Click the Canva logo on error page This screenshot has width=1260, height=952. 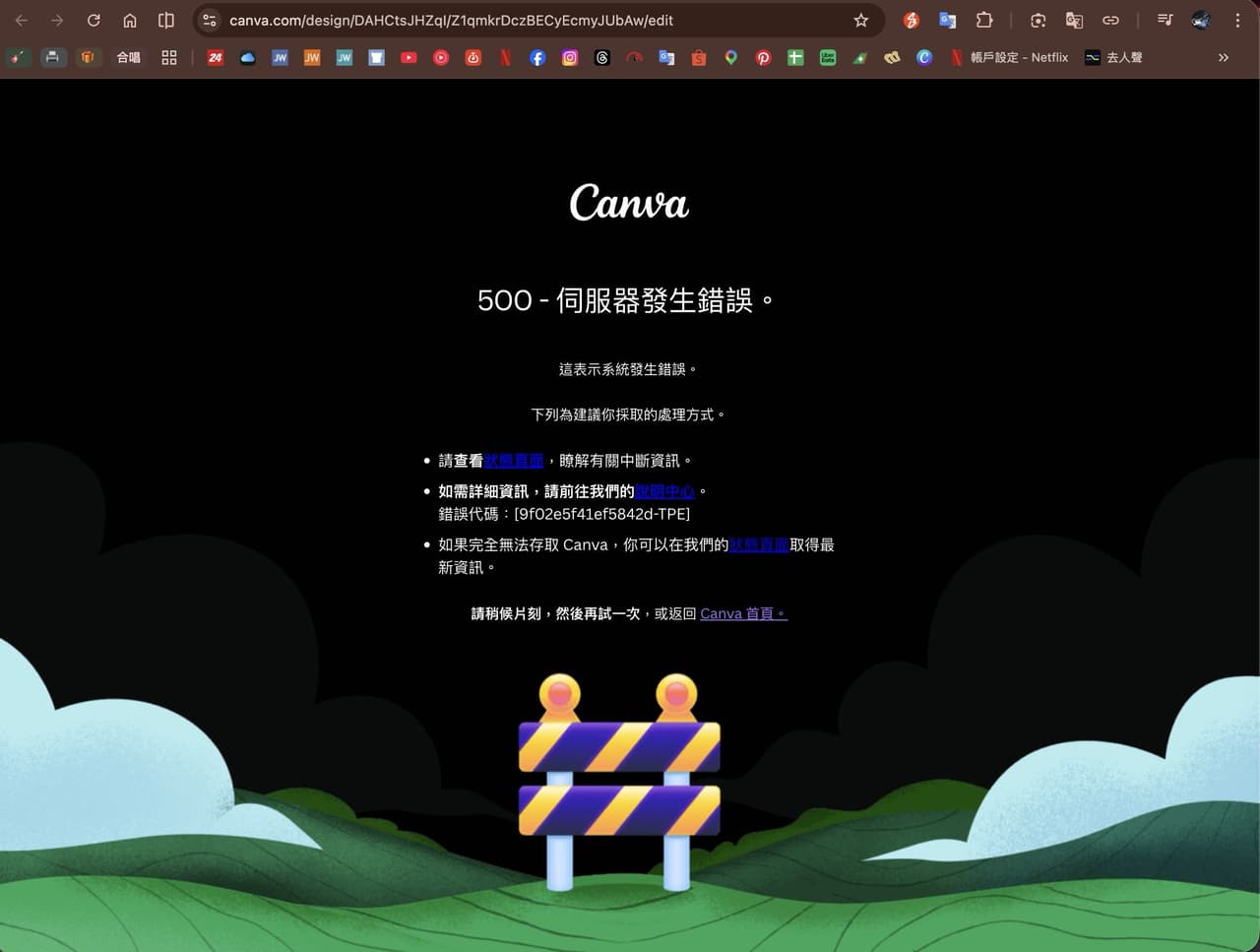point(629,201)
